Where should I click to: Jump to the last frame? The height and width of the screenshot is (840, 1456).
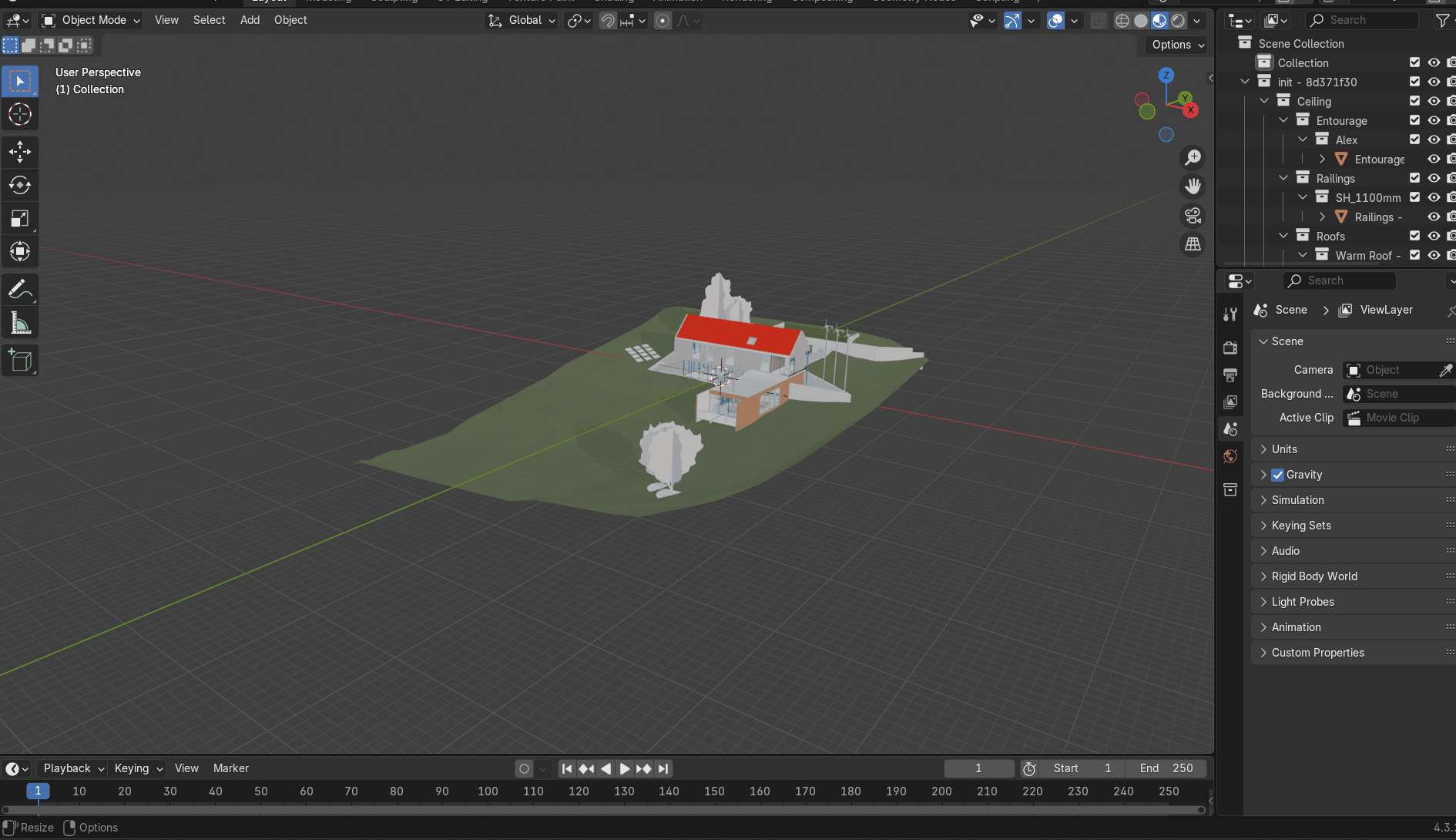663,768
